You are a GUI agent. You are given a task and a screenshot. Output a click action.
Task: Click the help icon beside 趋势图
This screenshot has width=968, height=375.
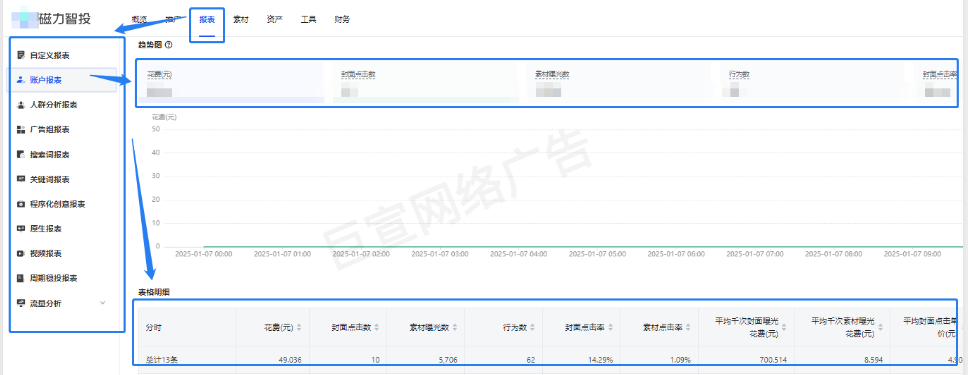click(x=169, y=44)
